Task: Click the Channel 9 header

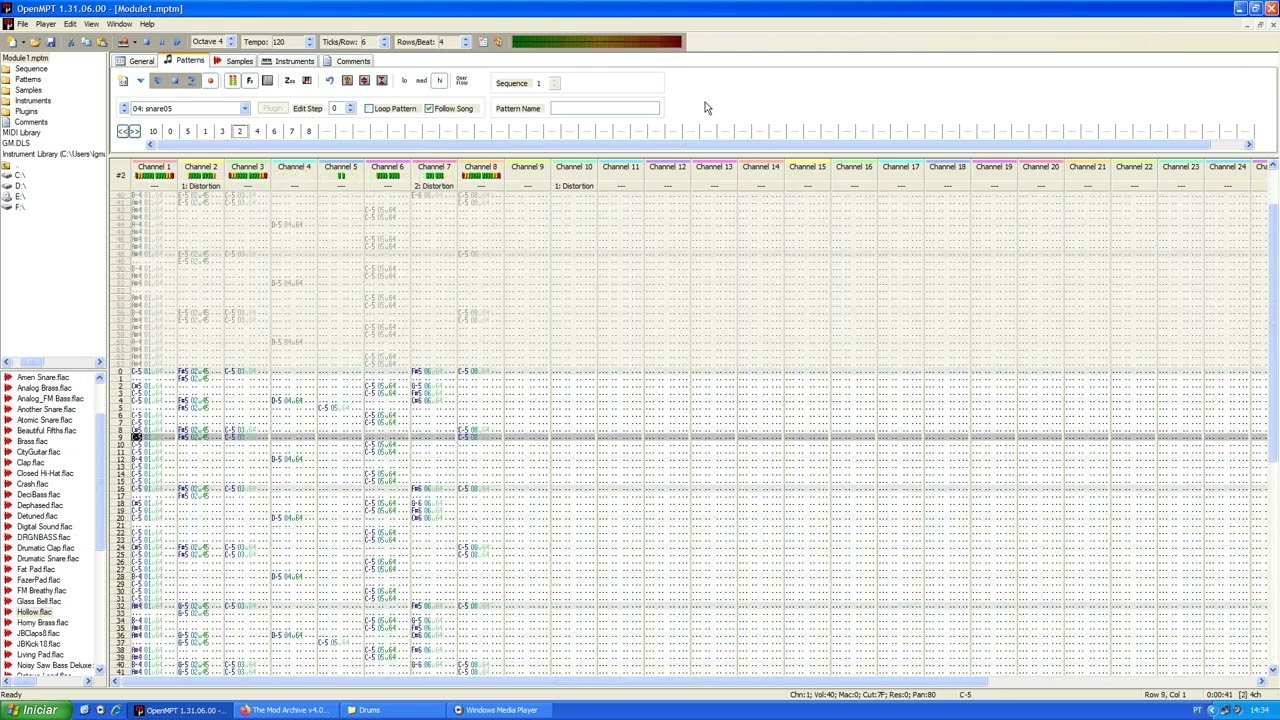Action: coord(527,167)
